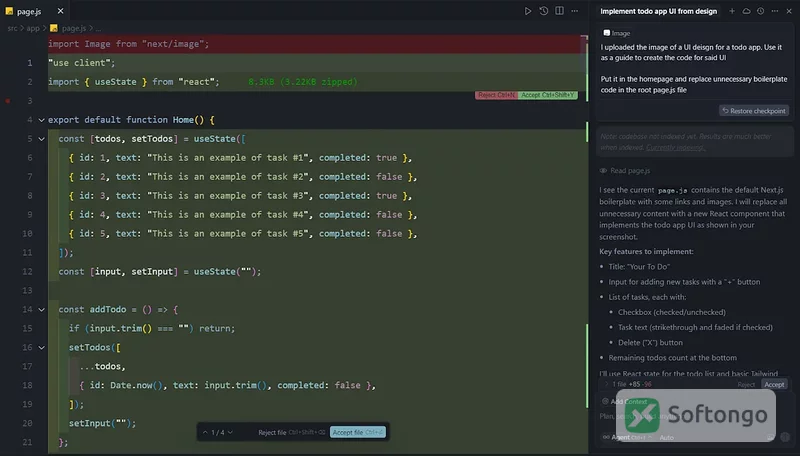Open the timeline history icon in editor toolbar
800x456 pixels.
click(x=544, y=11)
